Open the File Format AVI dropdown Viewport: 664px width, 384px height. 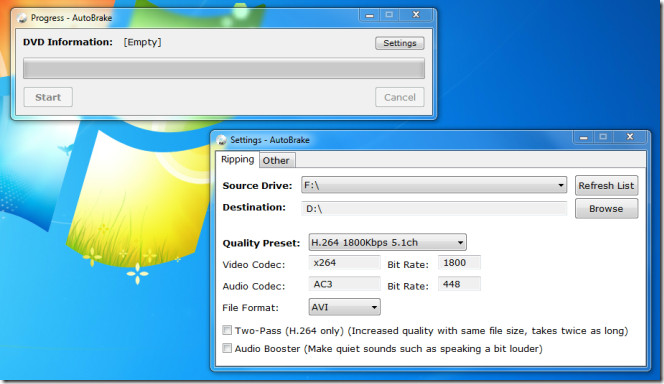point(344,307)
